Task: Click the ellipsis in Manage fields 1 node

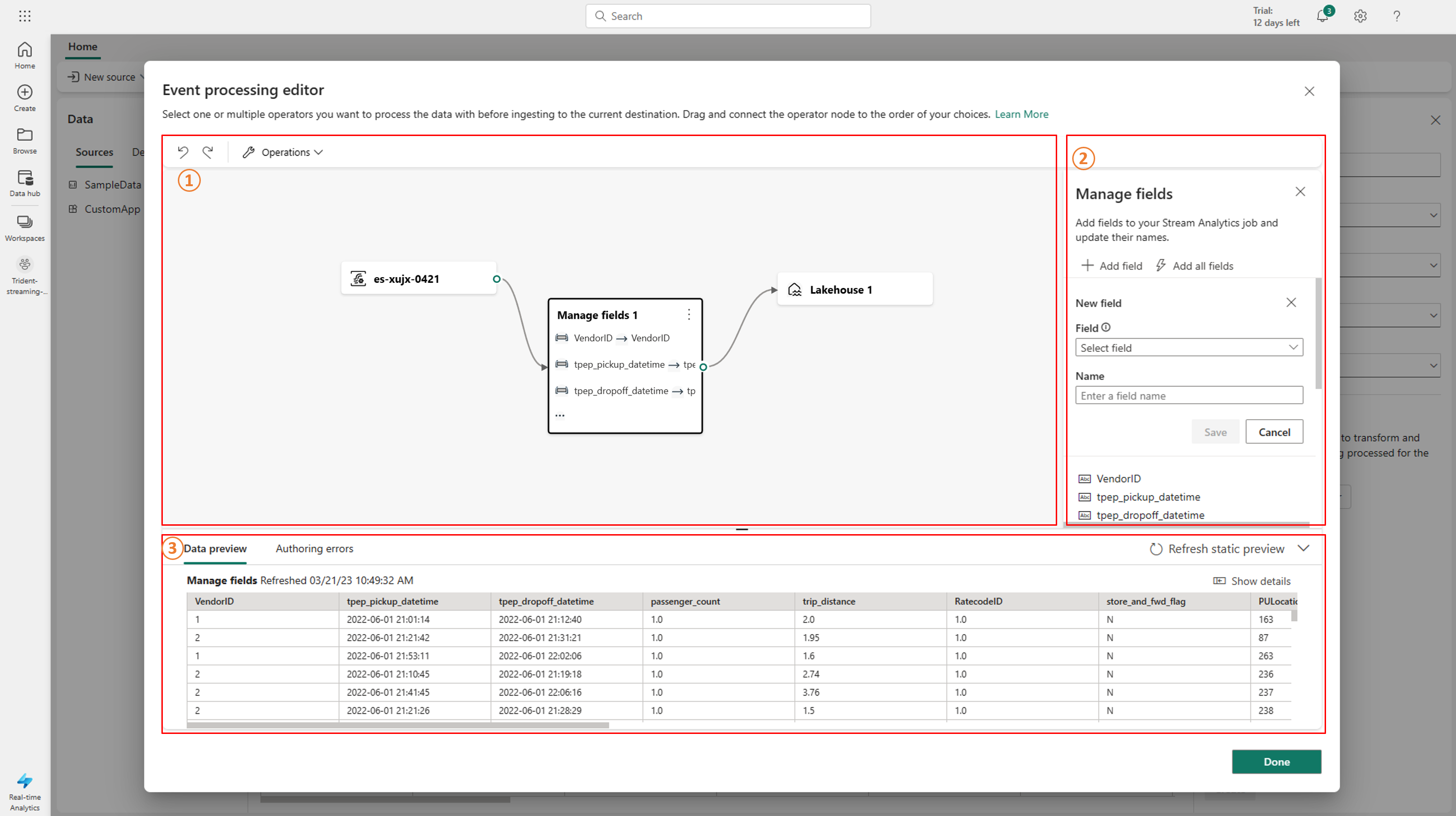Action: (560, 416)
